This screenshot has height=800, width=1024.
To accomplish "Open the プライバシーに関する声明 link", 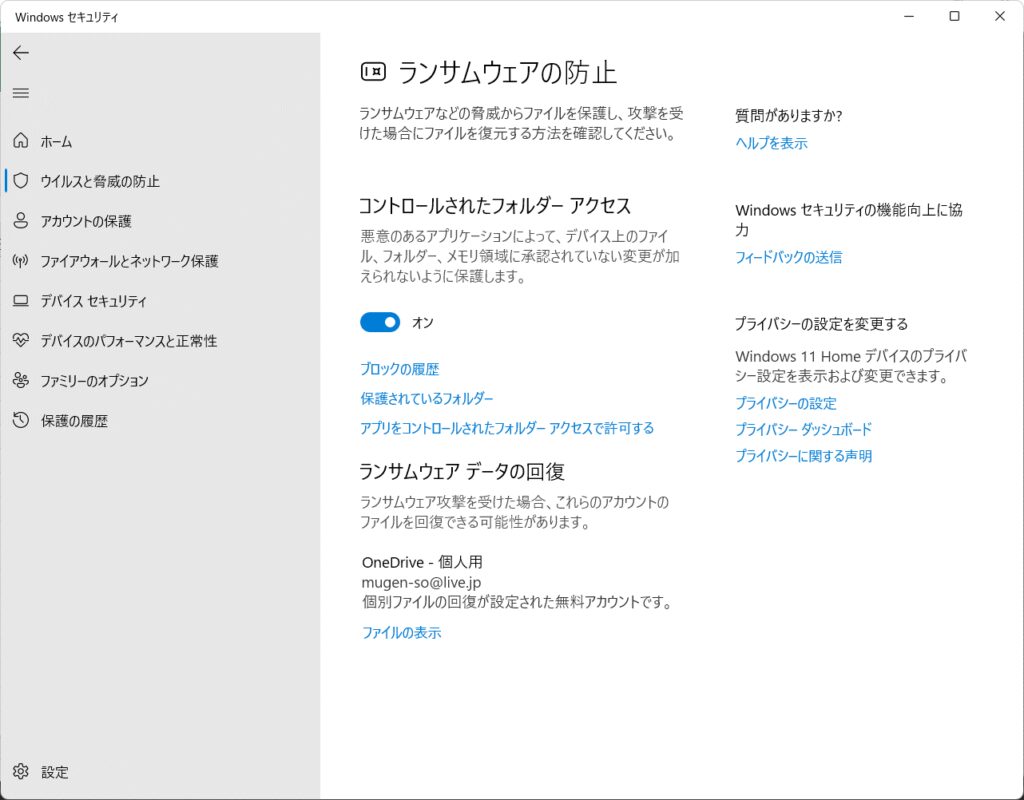I will (804, 456).
